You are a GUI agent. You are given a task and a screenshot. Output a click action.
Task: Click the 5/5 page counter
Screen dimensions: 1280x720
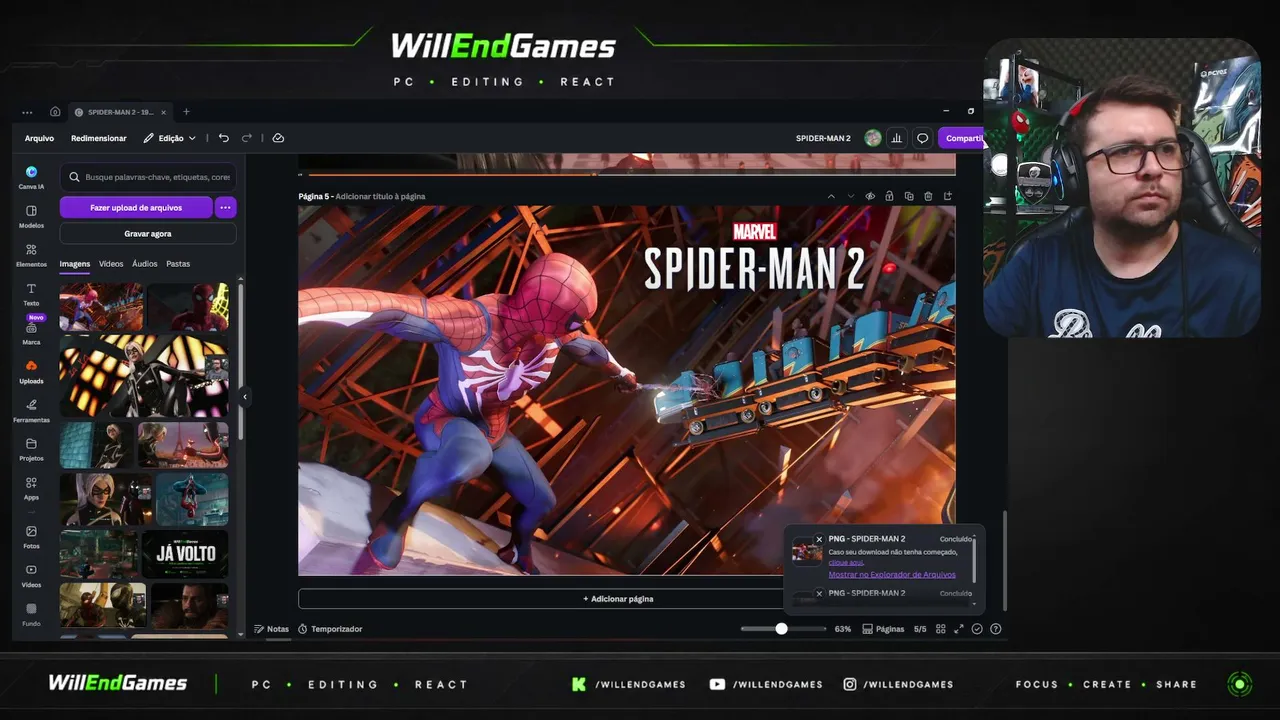pyautogui.click(x=920, y=629)
